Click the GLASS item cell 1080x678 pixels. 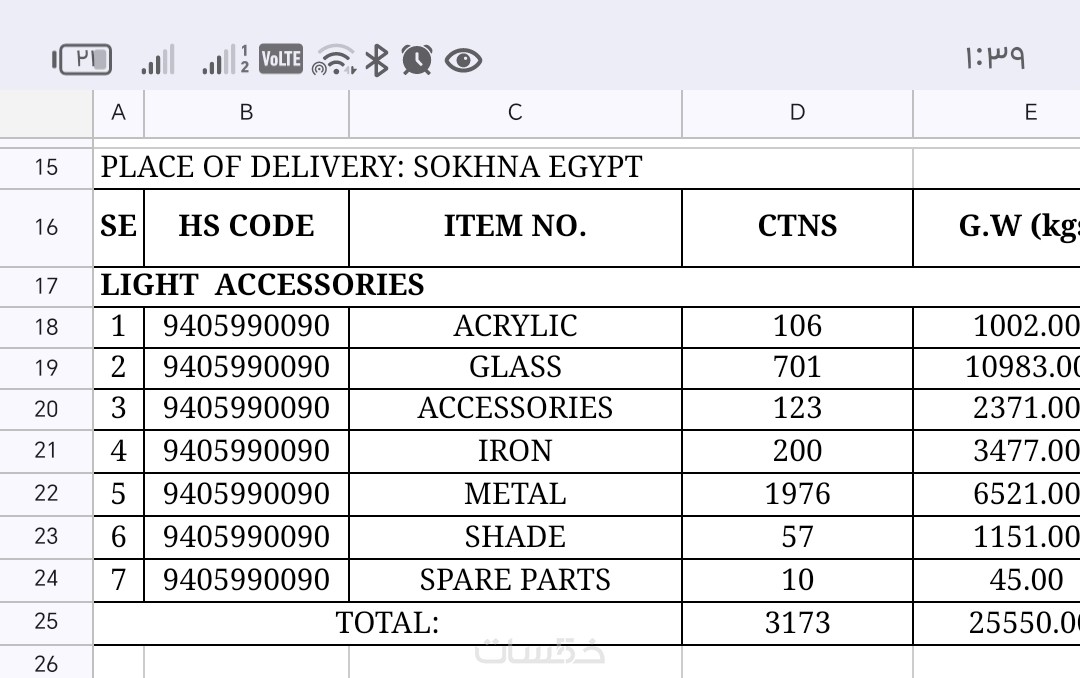[x=515, y=367]
